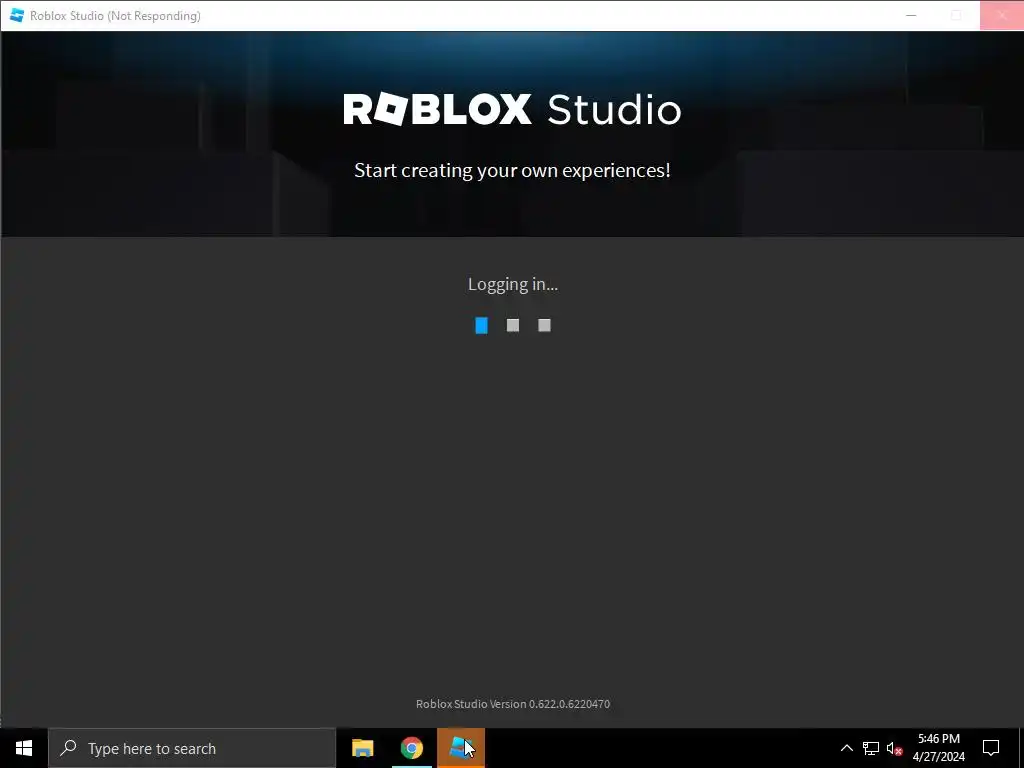This screenshot has width=1024, height=768.
Task: Click the muted volume tray icon
Action: [895, 749]
